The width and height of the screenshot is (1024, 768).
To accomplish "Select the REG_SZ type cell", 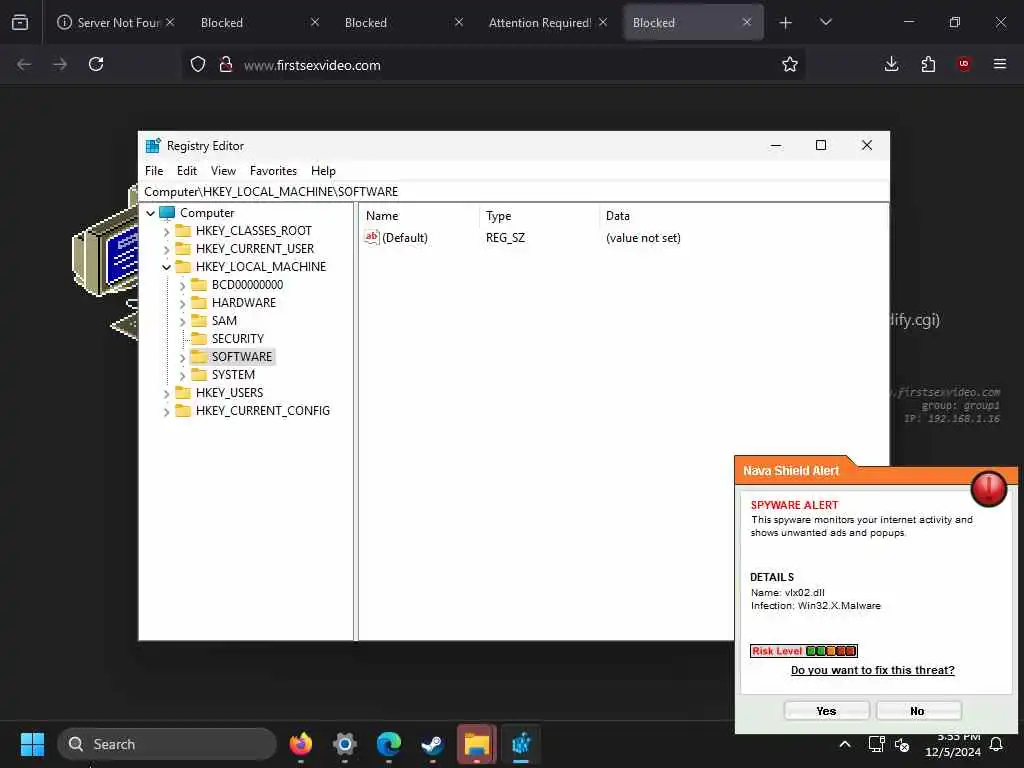I will tap(505, 238).
